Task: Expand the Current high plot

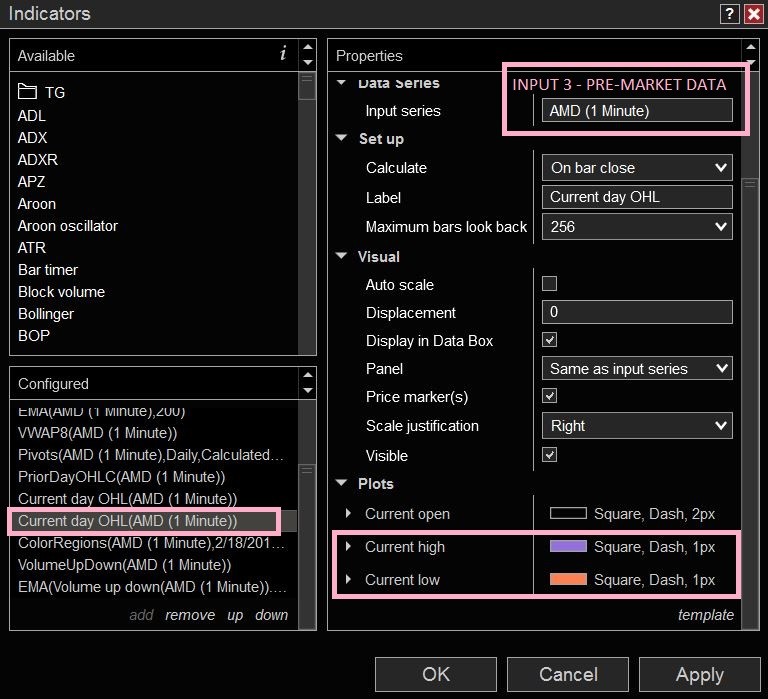Action: (348, 546)
